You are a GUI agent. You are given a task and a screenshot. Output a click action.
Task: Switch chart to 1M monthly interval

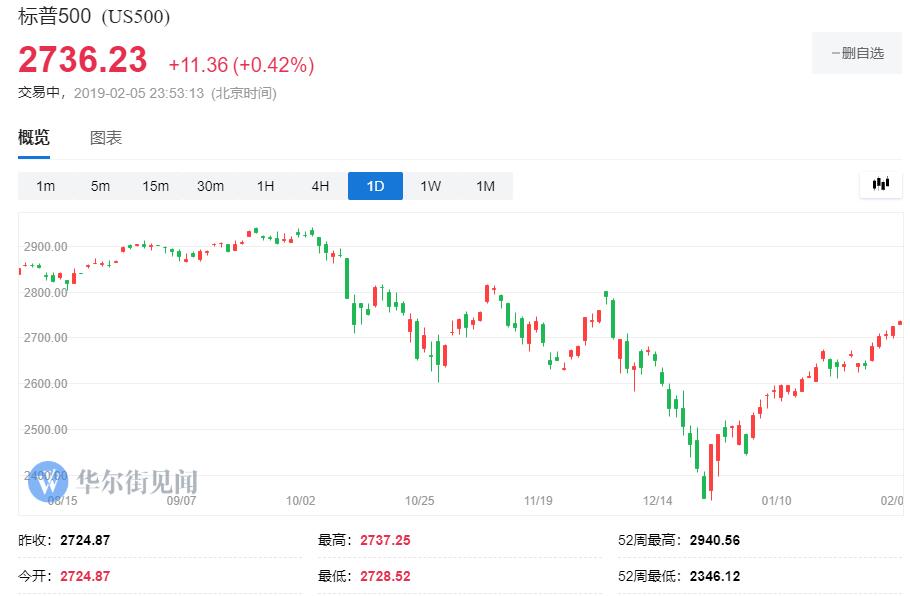[486, 186]
